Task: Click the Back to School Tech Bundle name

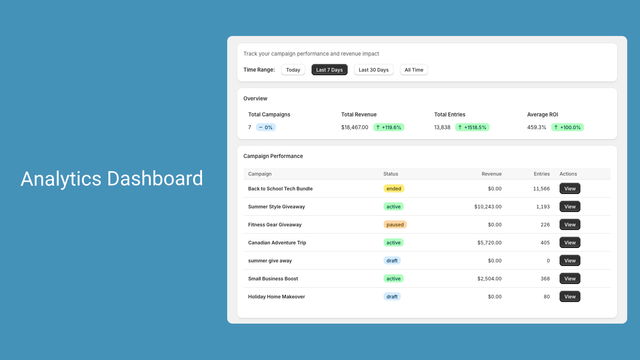Action: [280, 189]
